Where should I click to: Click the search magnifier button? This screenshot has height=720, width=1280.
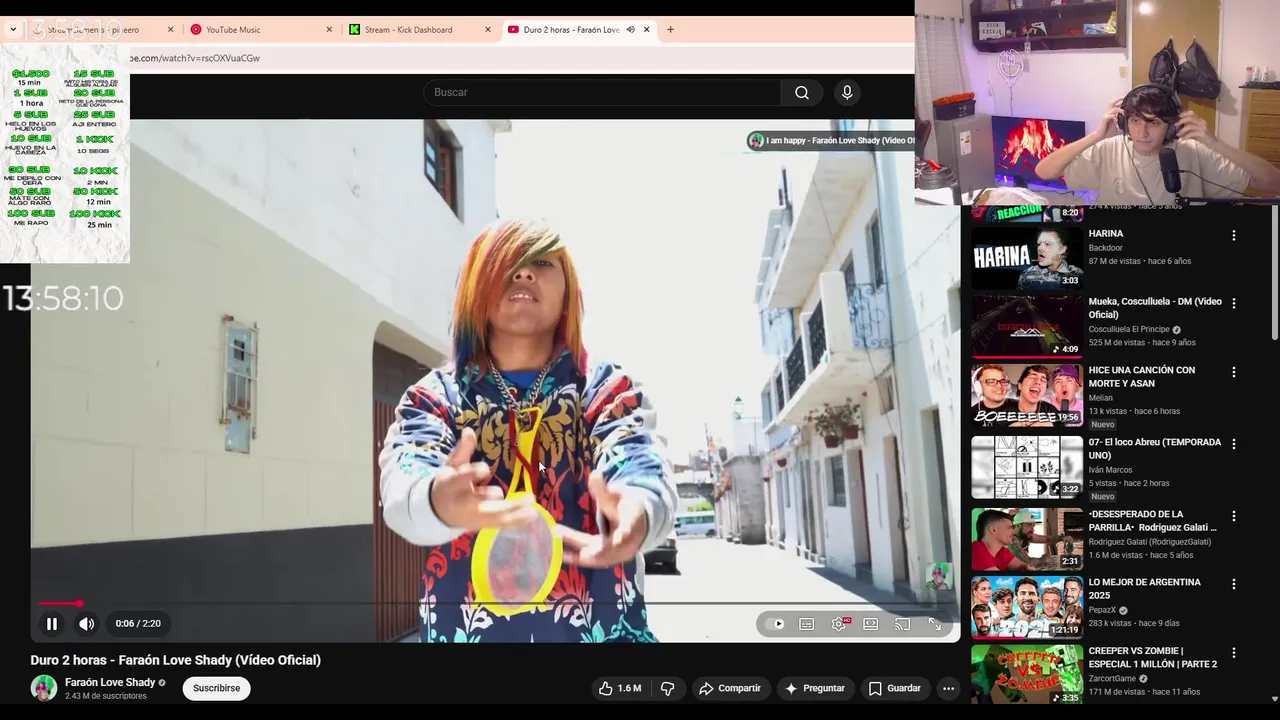click(802, 92)
